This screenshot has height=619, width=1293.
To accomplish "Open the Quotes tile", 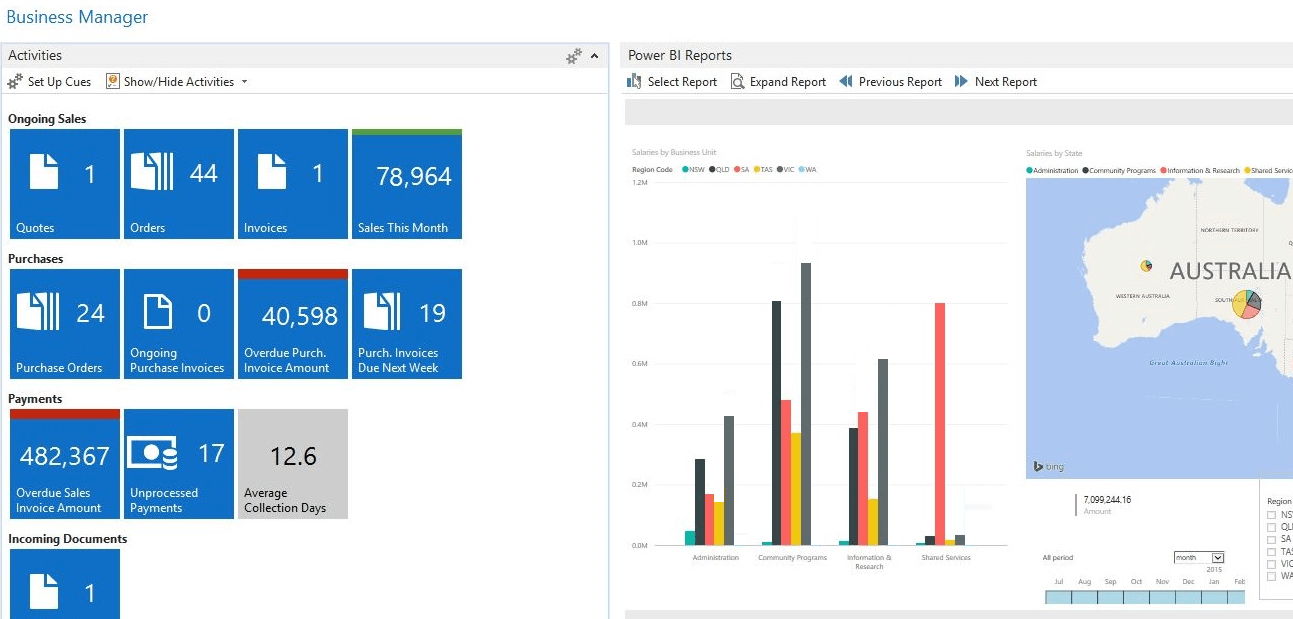I will pyautogui.click(x=65, y=184).
